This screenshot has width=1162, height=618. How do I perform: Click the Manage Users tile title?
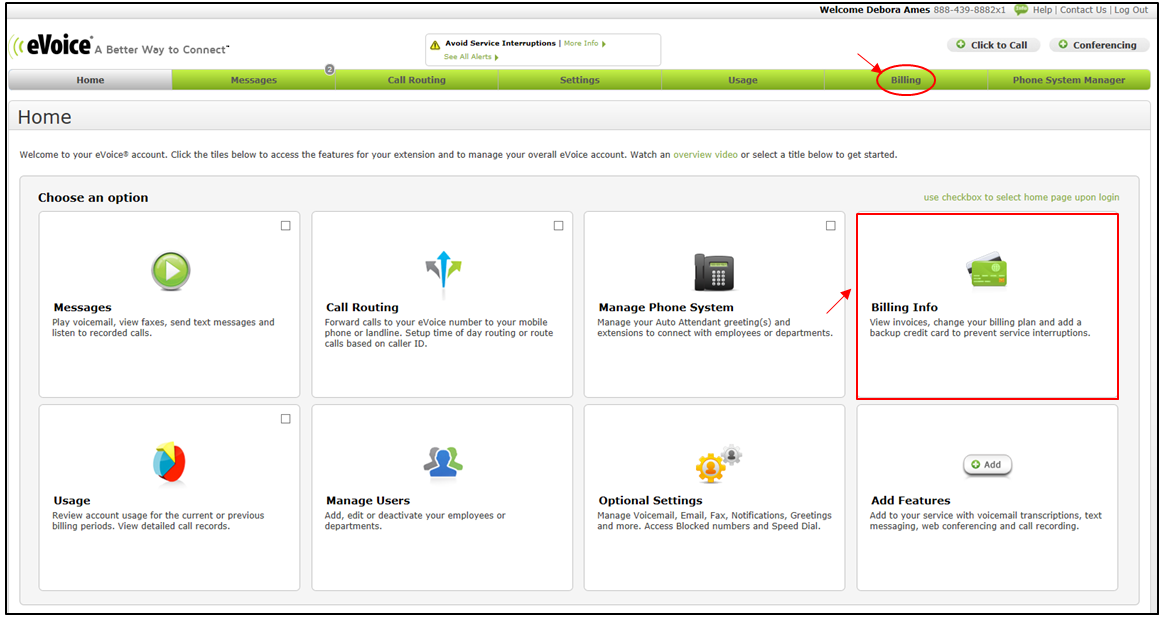coord(368,500)
